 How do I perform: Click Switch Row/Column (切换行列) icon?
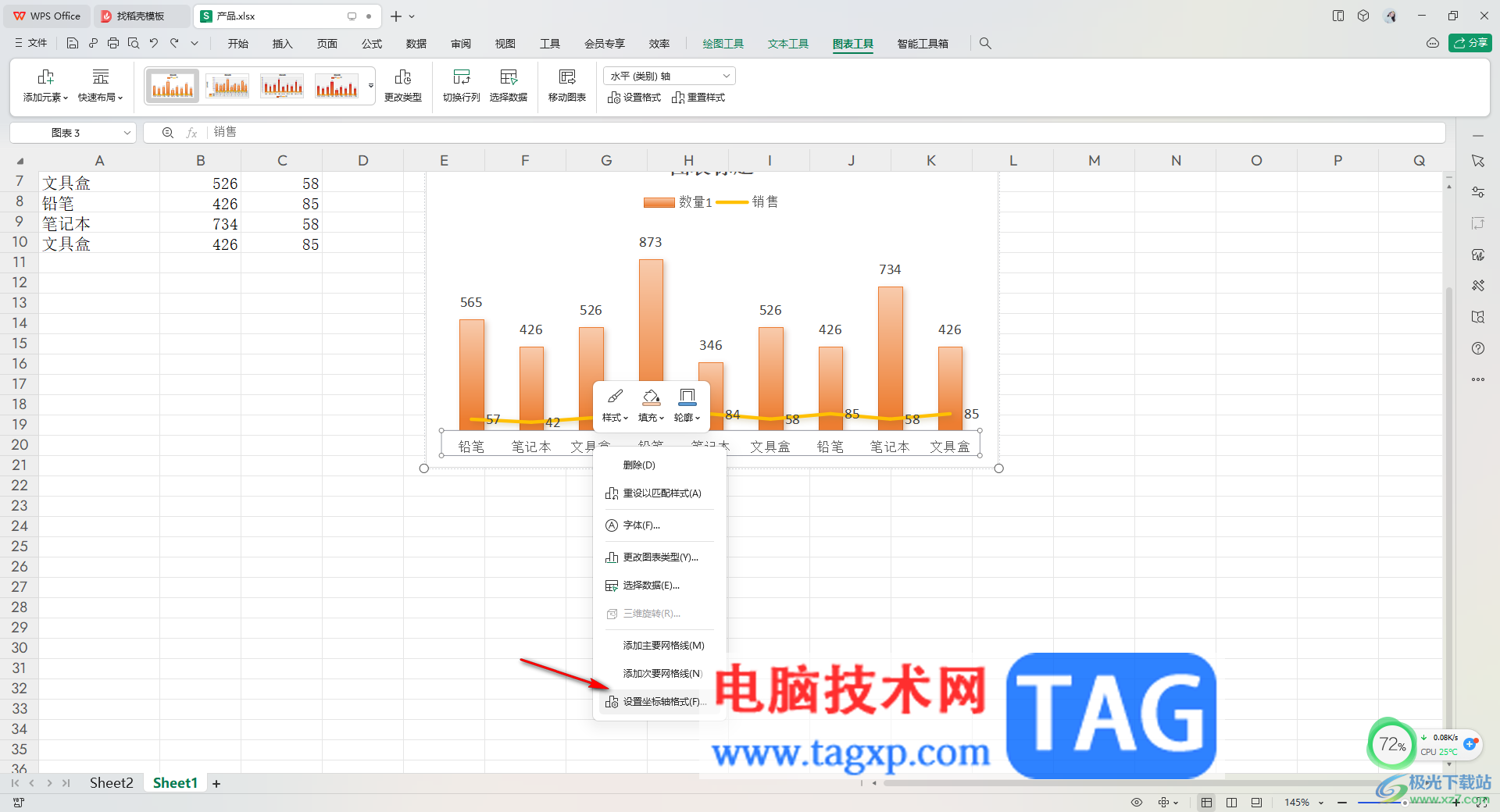click(461, 77)
